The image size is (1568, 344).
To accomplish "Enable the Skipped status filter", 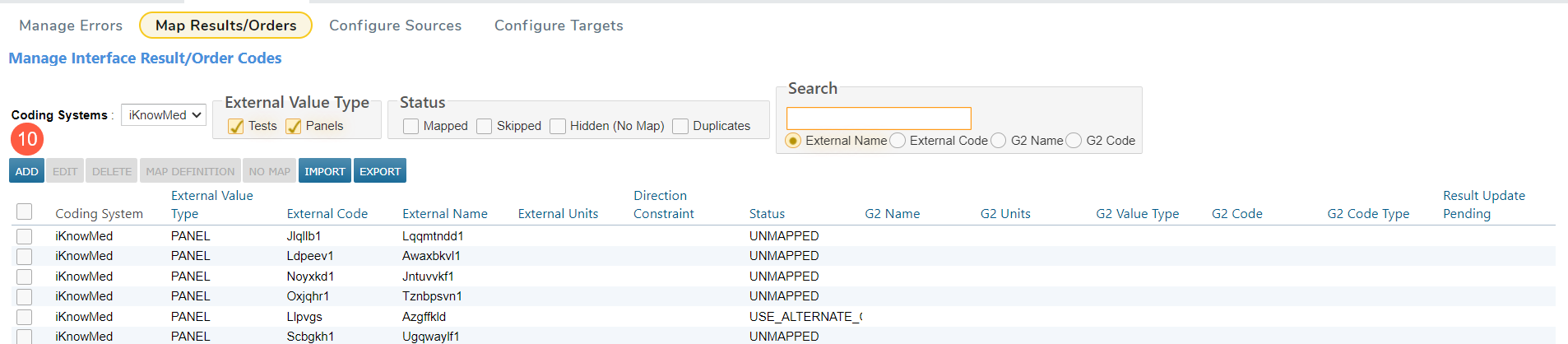I will 485,127.
